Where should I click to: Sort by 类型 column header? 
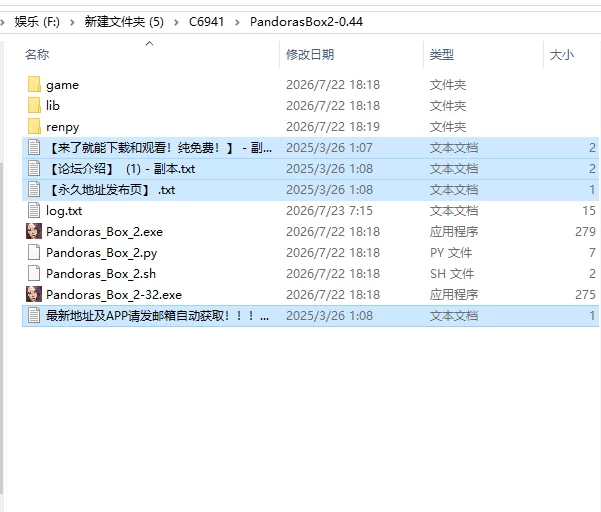tap(442, 55)
